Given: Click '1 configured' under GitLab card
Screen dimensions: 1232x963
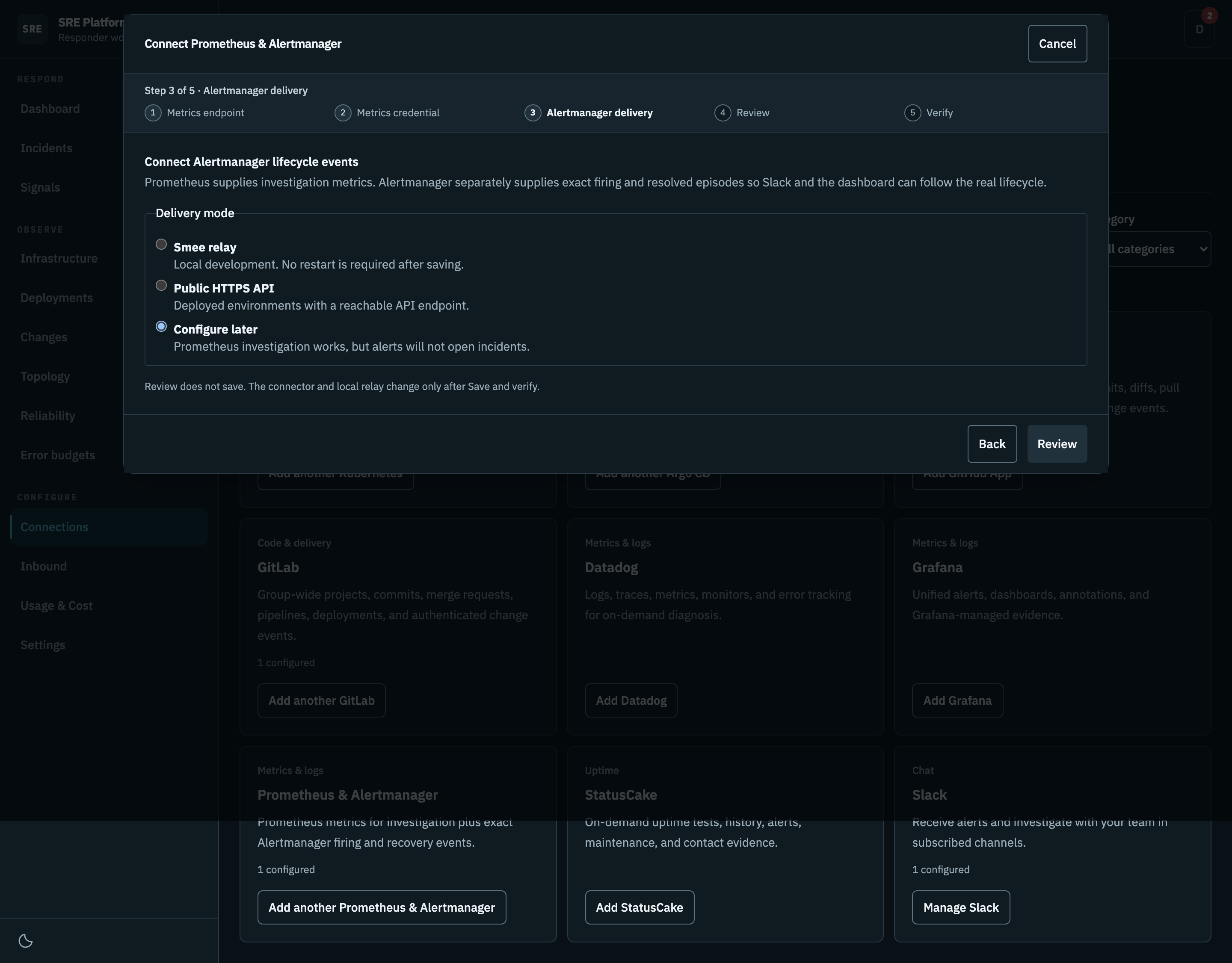Looking at the screenshot, I should 286,663.
